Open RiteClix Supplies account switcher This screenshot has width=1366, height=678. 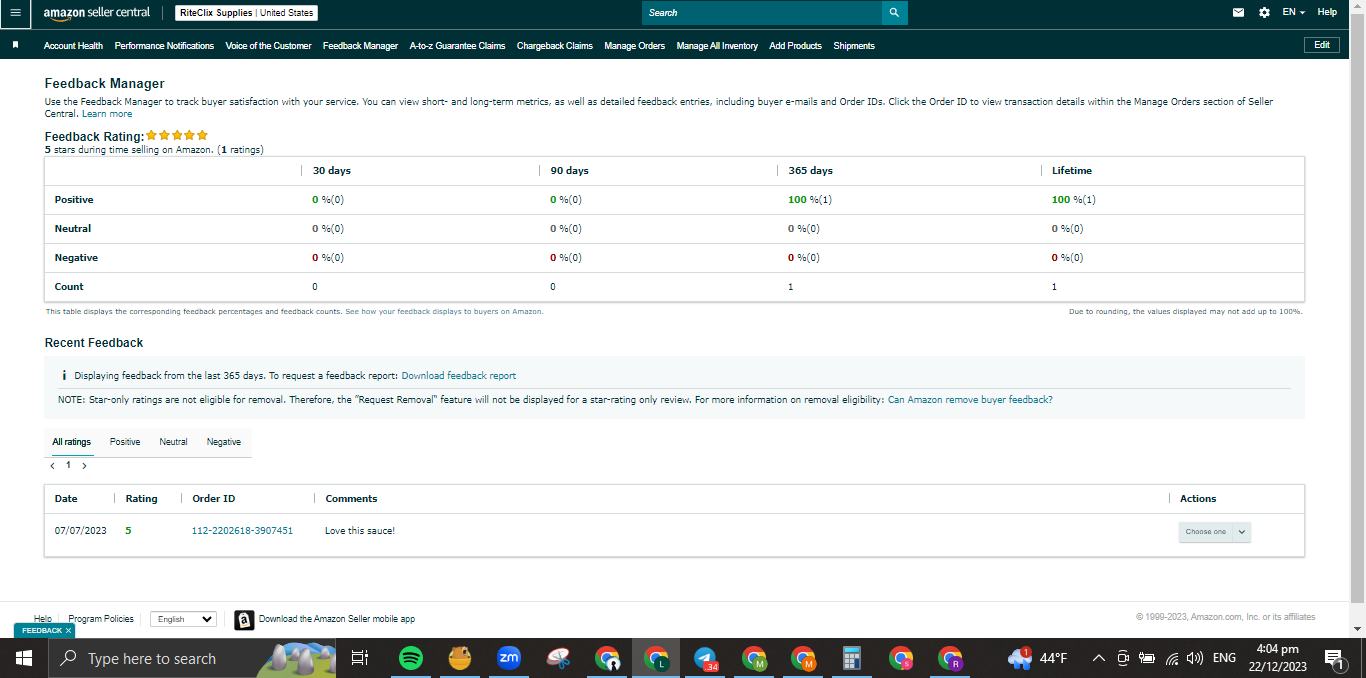pos(246,13)
